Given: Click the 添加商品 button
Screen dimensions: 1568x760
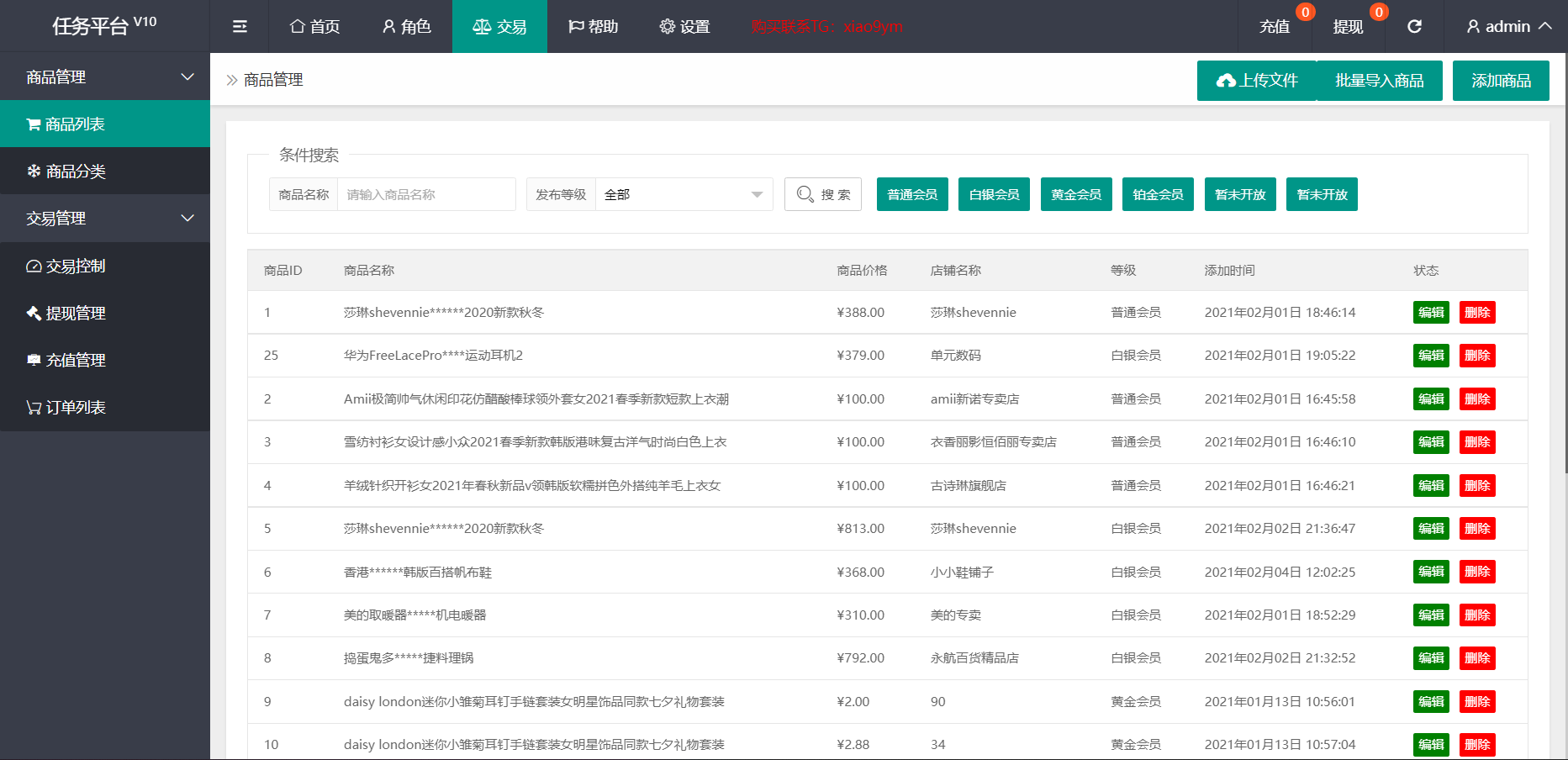Looking at the screenshot, I should click(1501, 81).
